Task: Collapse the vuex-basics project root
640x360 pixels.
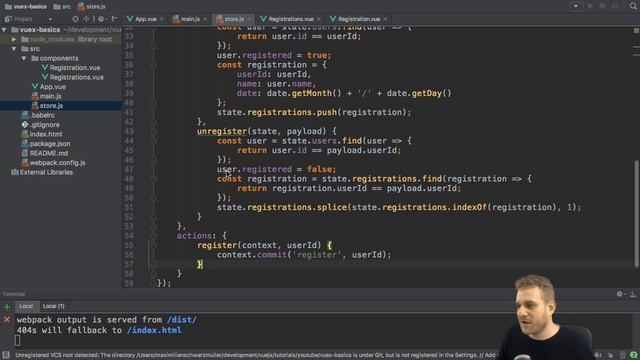Action: (x=4, y=30)
